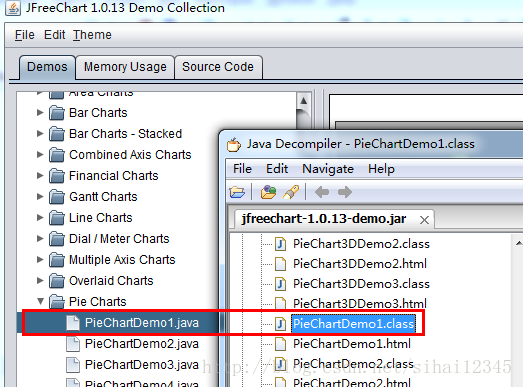Click the Financial Charts folder icon
This screenshot has height=387, width=523.
pyautogui.click(x=56, y=176)
